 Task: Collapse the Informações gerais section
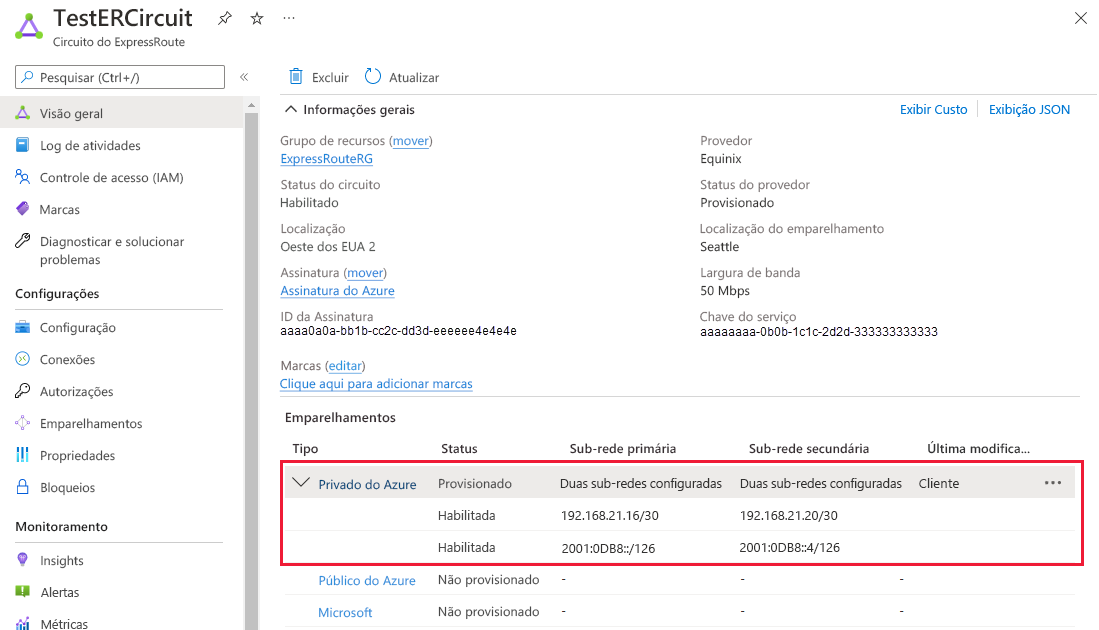pyautogui.click(x=291, y=110)
